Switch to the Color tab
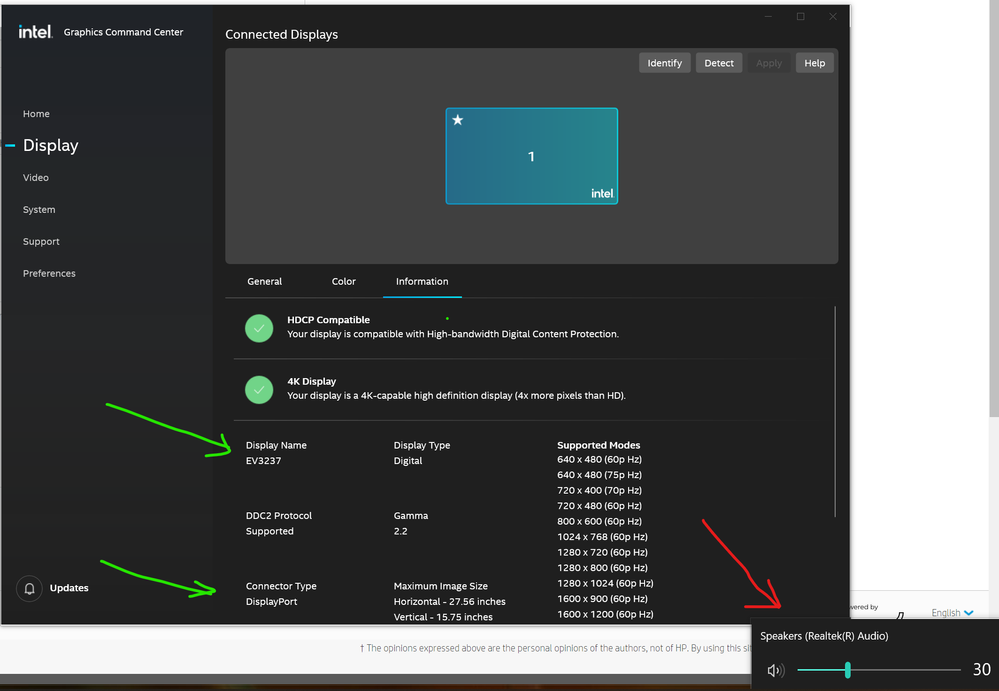 click(x=343, y=281)
